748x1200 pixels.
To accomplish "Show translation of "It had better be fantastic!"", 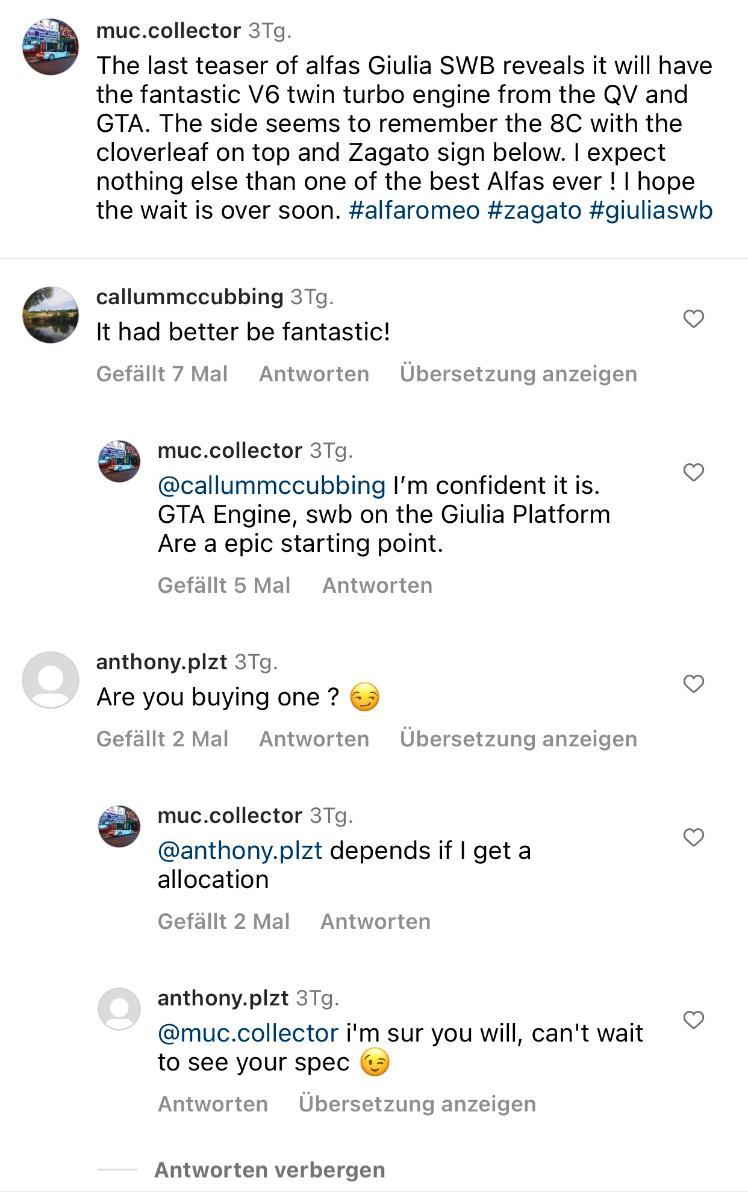I will [518, 374].
